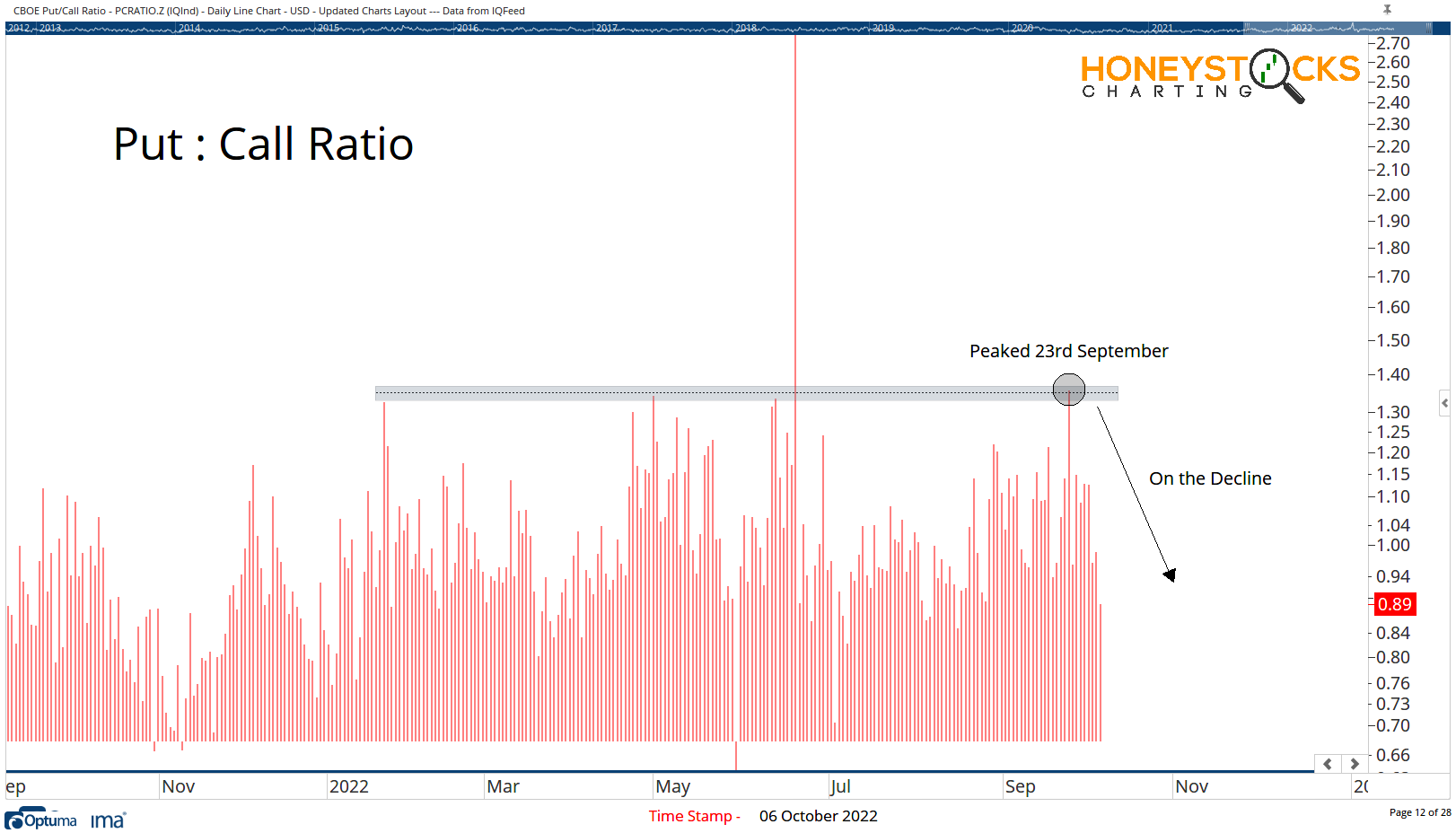Click the "Sep" date axis label
The image size is (1456, 833).
(1021, 787)
